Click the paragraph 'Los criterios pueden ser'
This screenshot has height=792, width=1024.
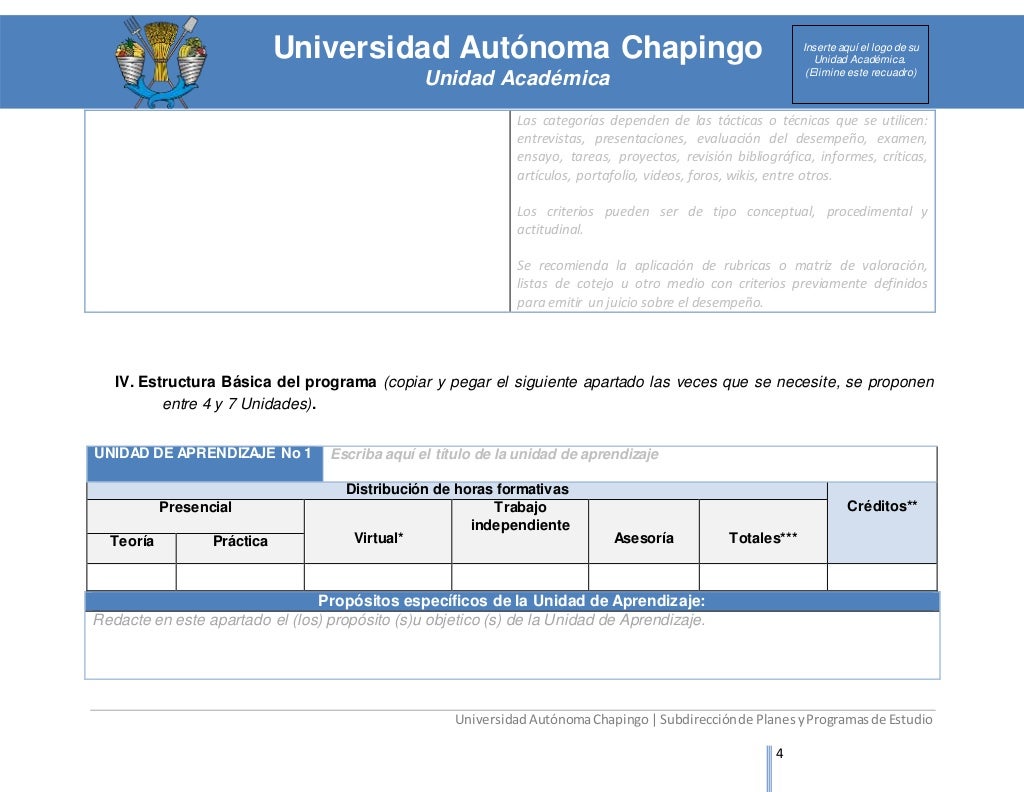pos(722,220)
